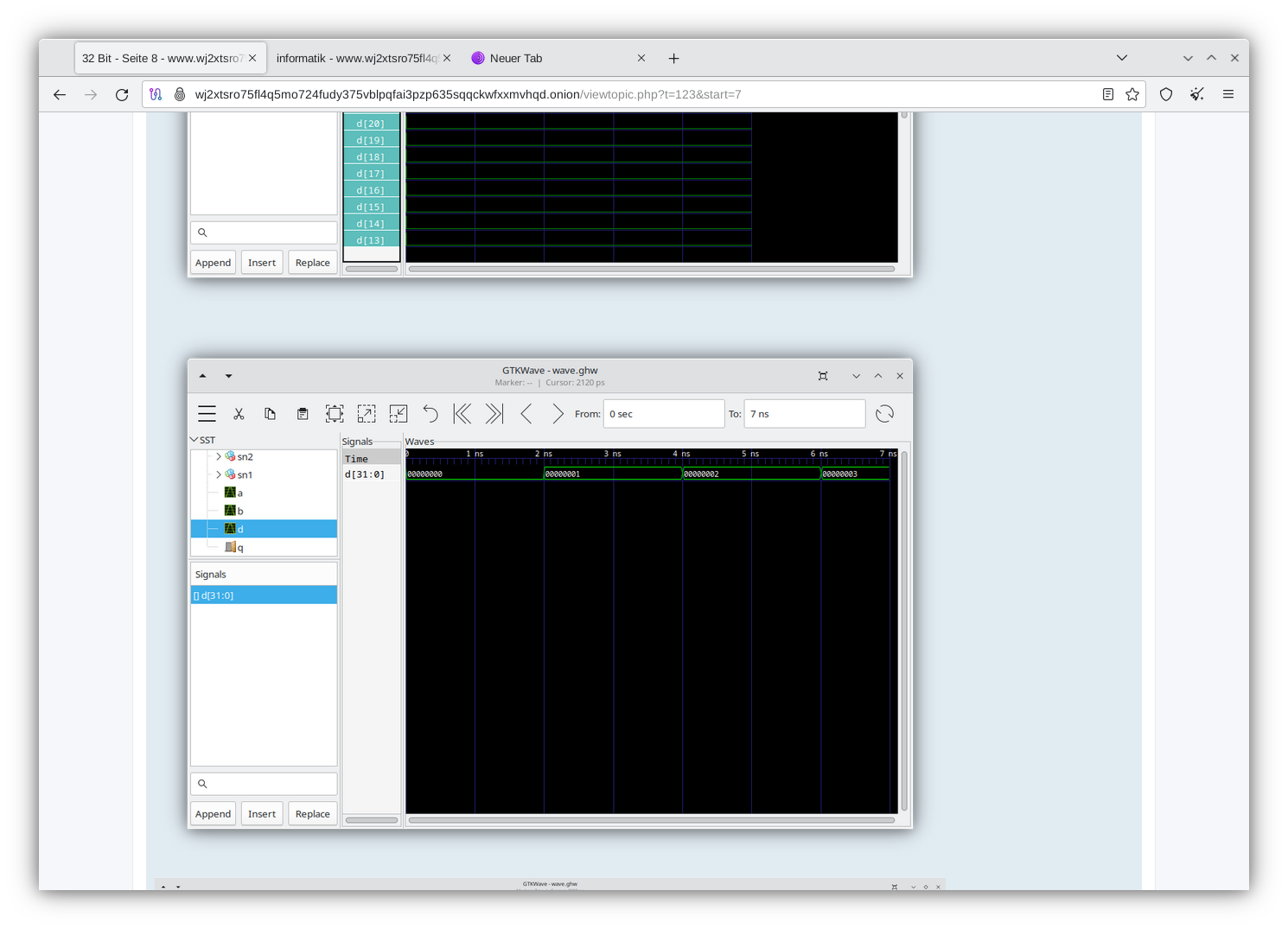1288x929 pixels.
Task: Jump to end of waveform with skip-to-end icon
Action: 494,413
